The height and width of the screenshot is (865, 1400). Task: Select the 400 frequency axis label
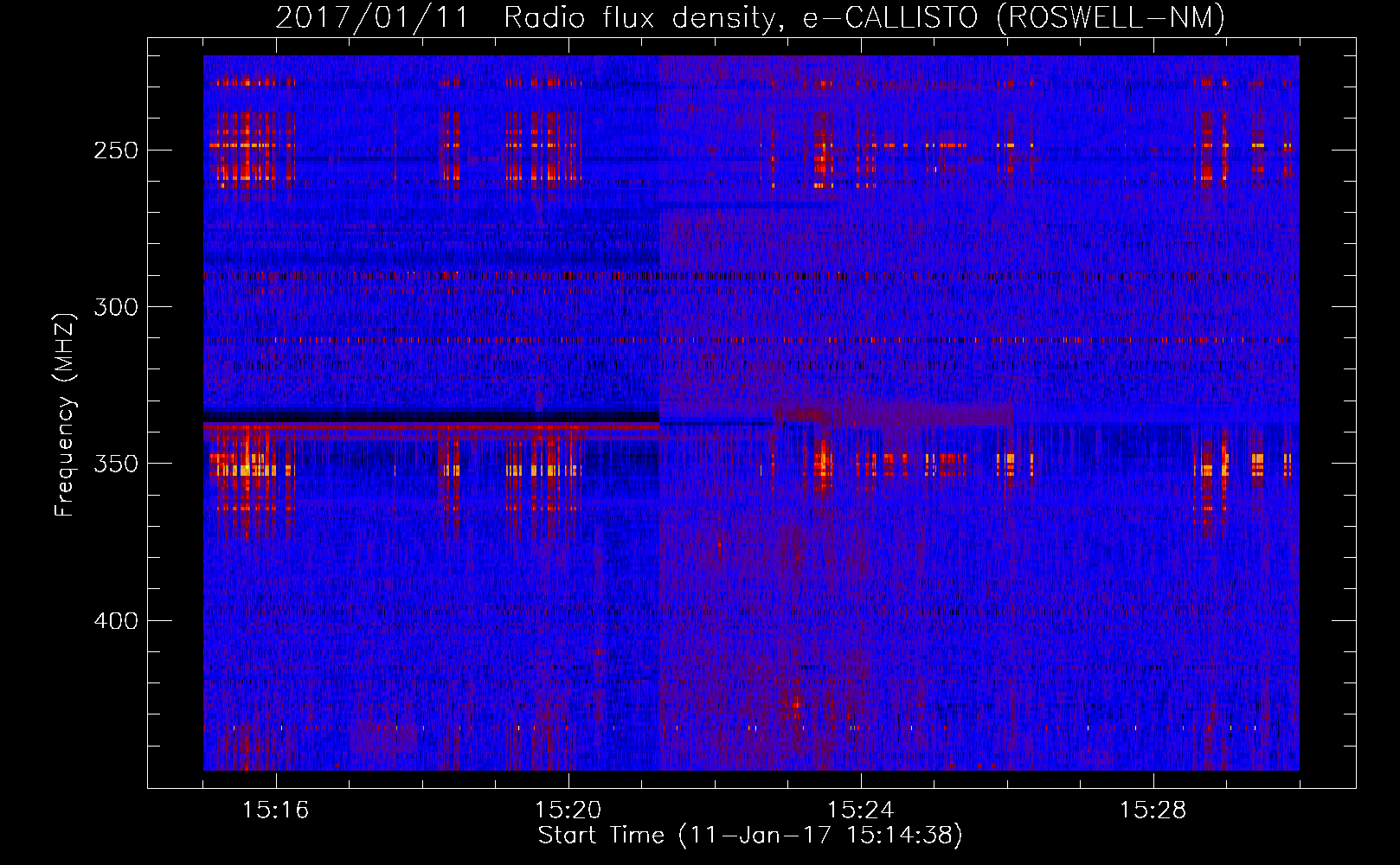pyautogui.click(x=116, y=621)
